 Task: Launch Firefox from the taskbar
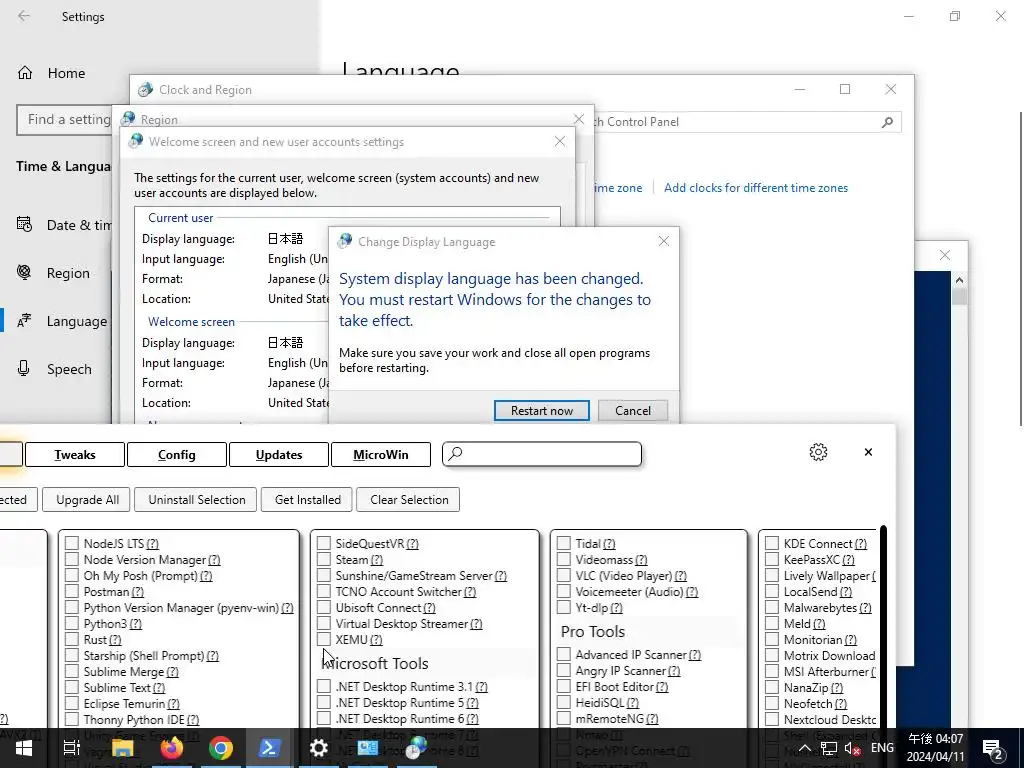point(172,748)
